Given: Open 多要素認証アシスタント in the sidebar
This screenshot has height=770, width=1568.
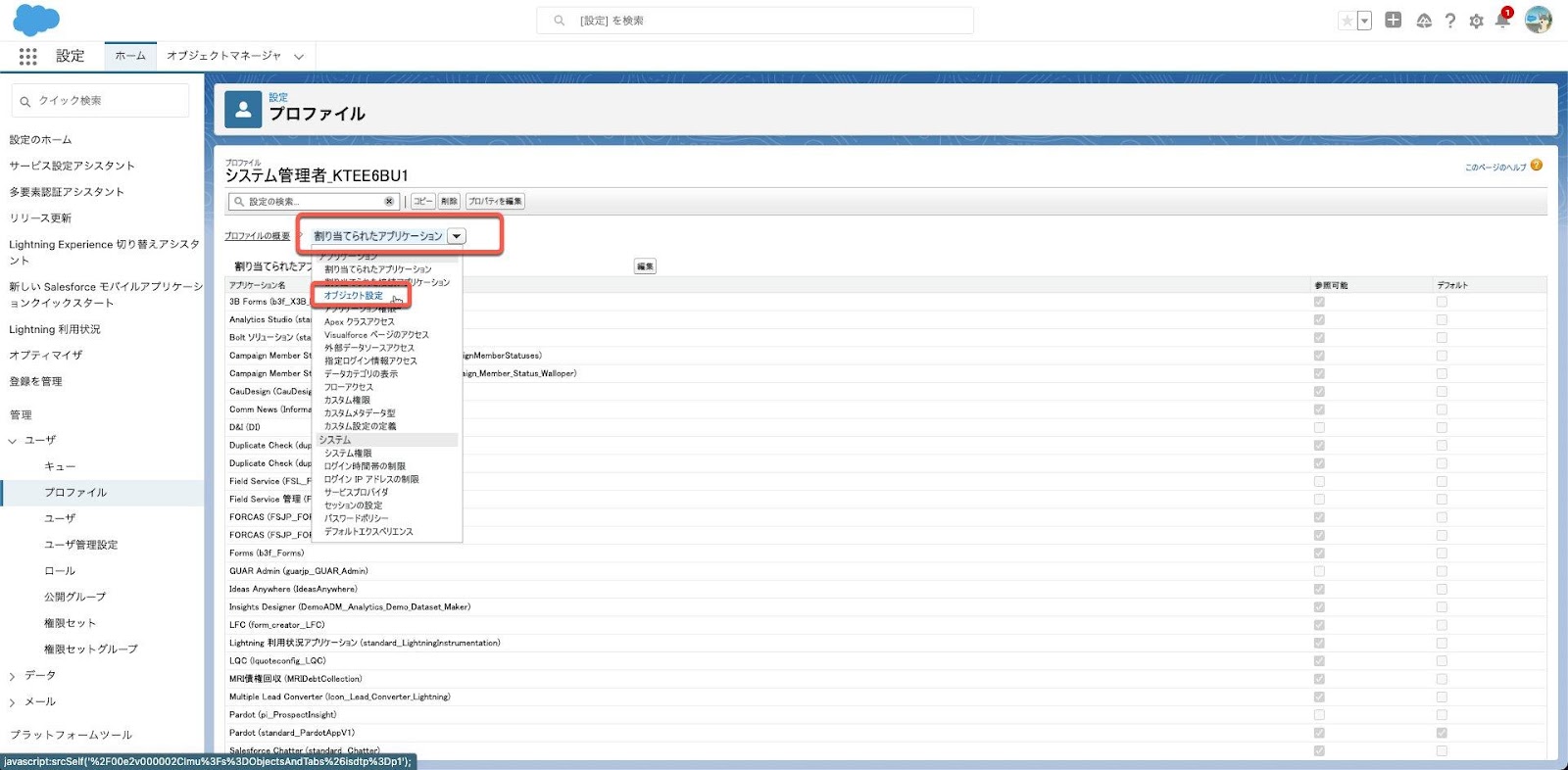Looking at the screenshot, I should coord(67,192).
